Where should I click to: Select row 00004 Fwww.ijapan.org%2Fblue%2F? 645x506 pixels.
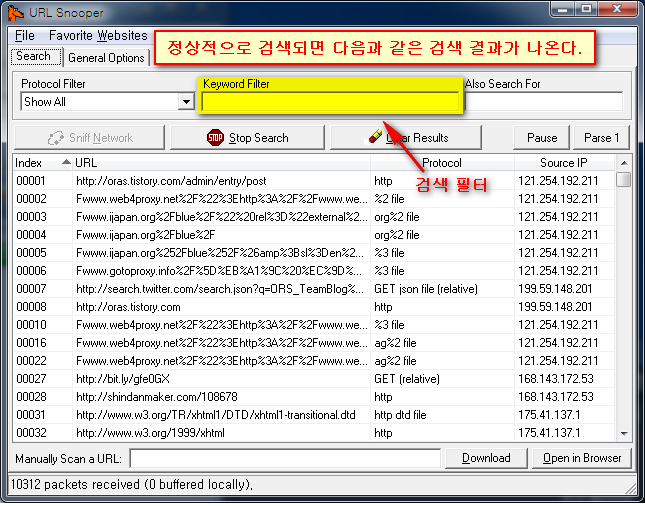(x=315, y=235)
